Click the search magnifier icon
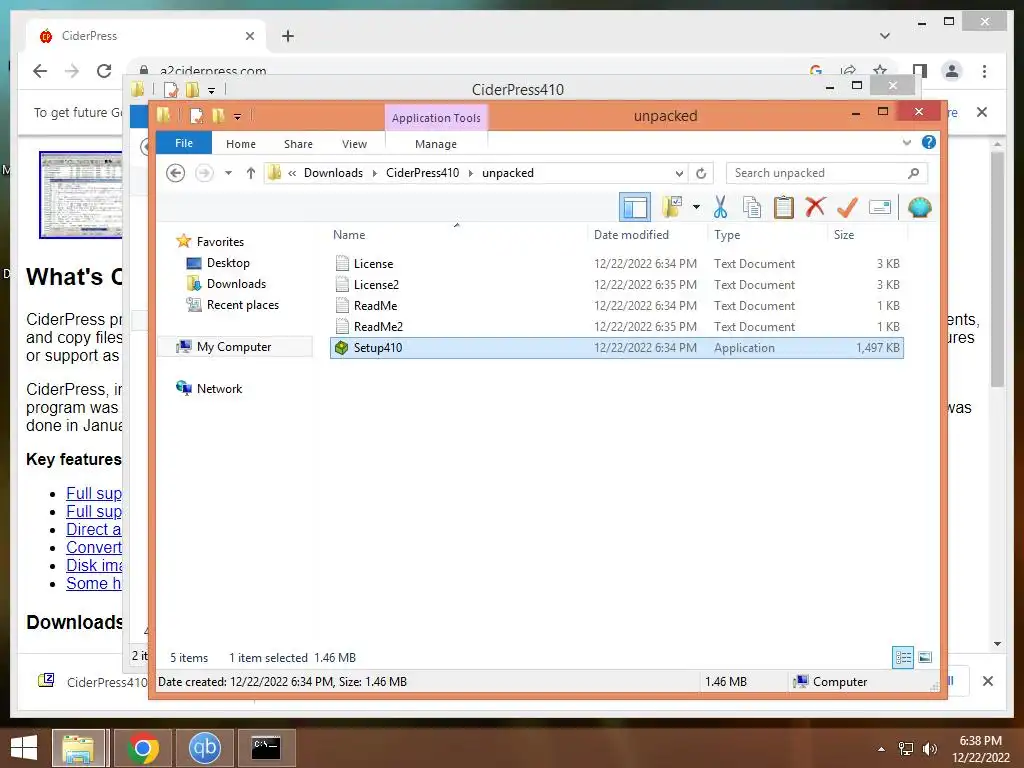The height and width of the screenshot is (768, 1024). 914,173
